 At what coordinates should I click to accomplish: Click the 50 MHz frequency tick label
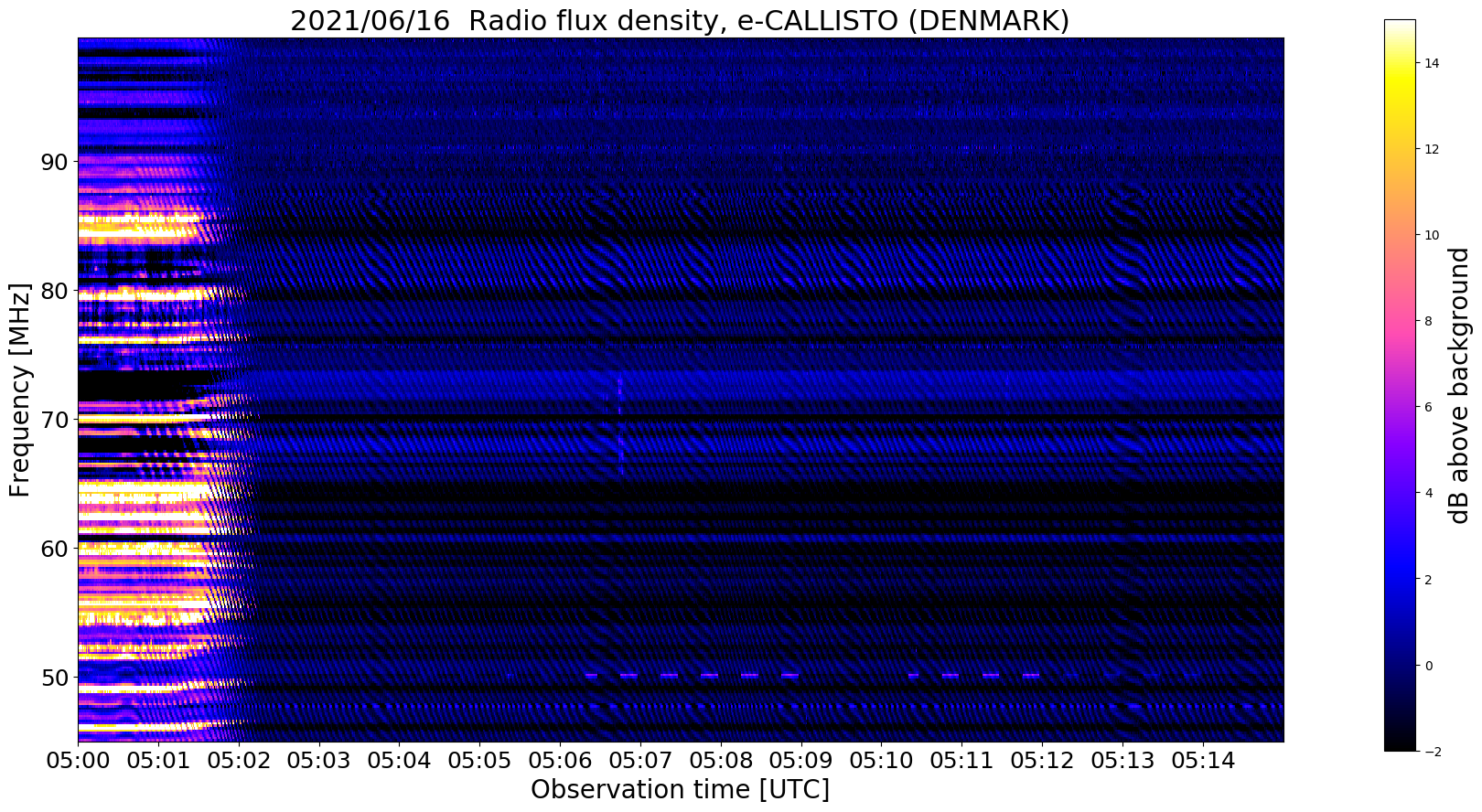point(54,678)
